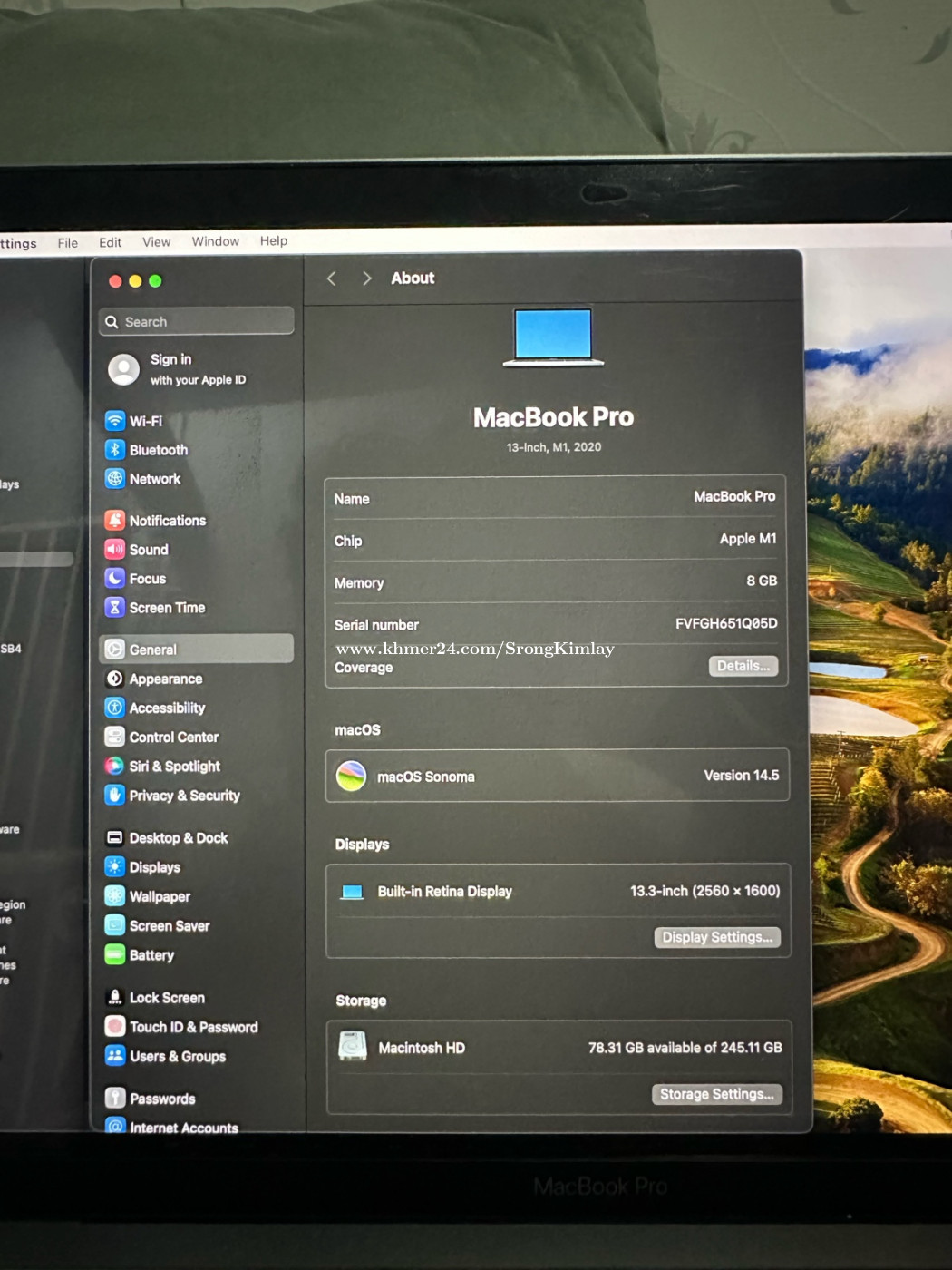Open the Edit menu
952x1270 pixels.
click(x=110, y=242)
